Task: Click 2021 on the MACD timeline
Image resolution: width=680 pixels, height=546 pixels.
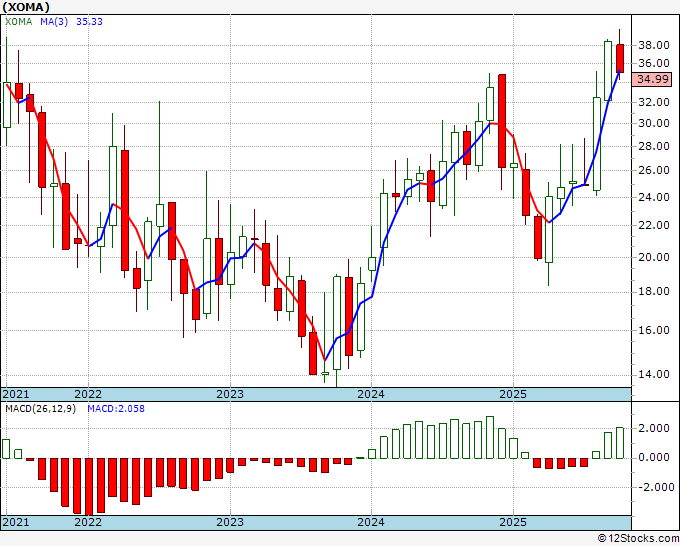Action: [16, 522]
